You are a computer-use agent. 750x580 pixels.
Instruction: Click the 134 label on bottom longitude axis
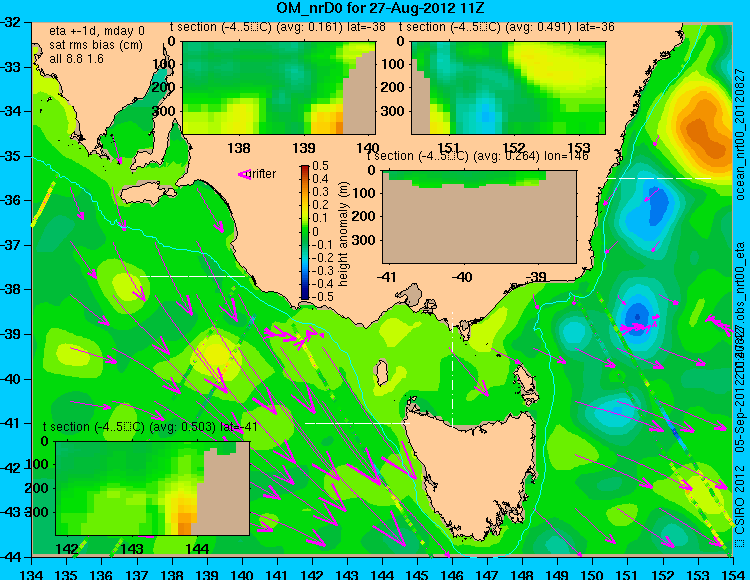coord(32,574)
